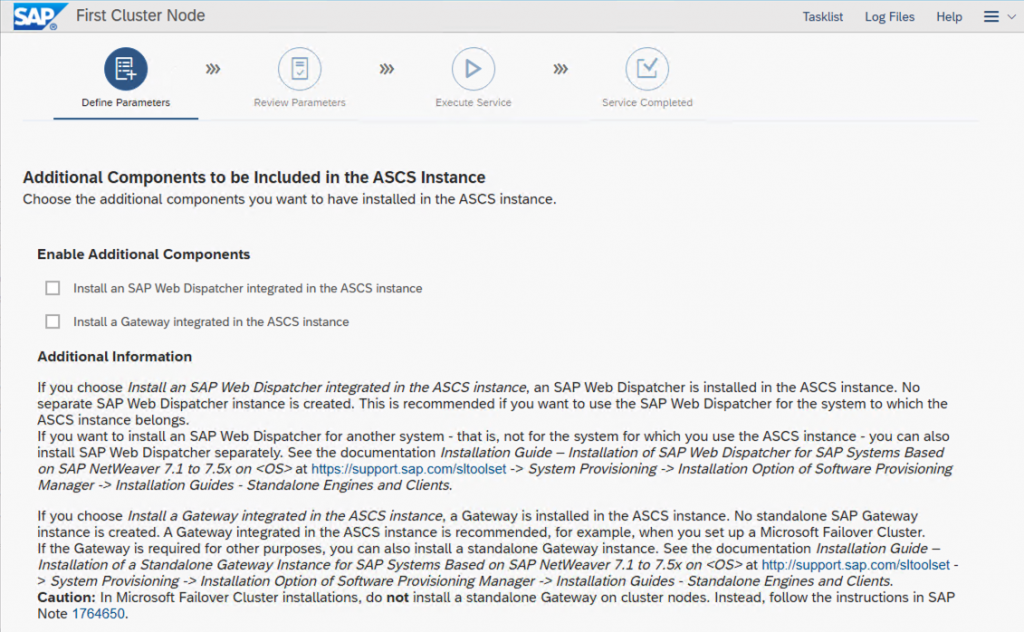Viewport: 1024px width, 632px height.
Task: Open the http://support.sap.com/sltoolset link
Action: [x=856, y=565]
